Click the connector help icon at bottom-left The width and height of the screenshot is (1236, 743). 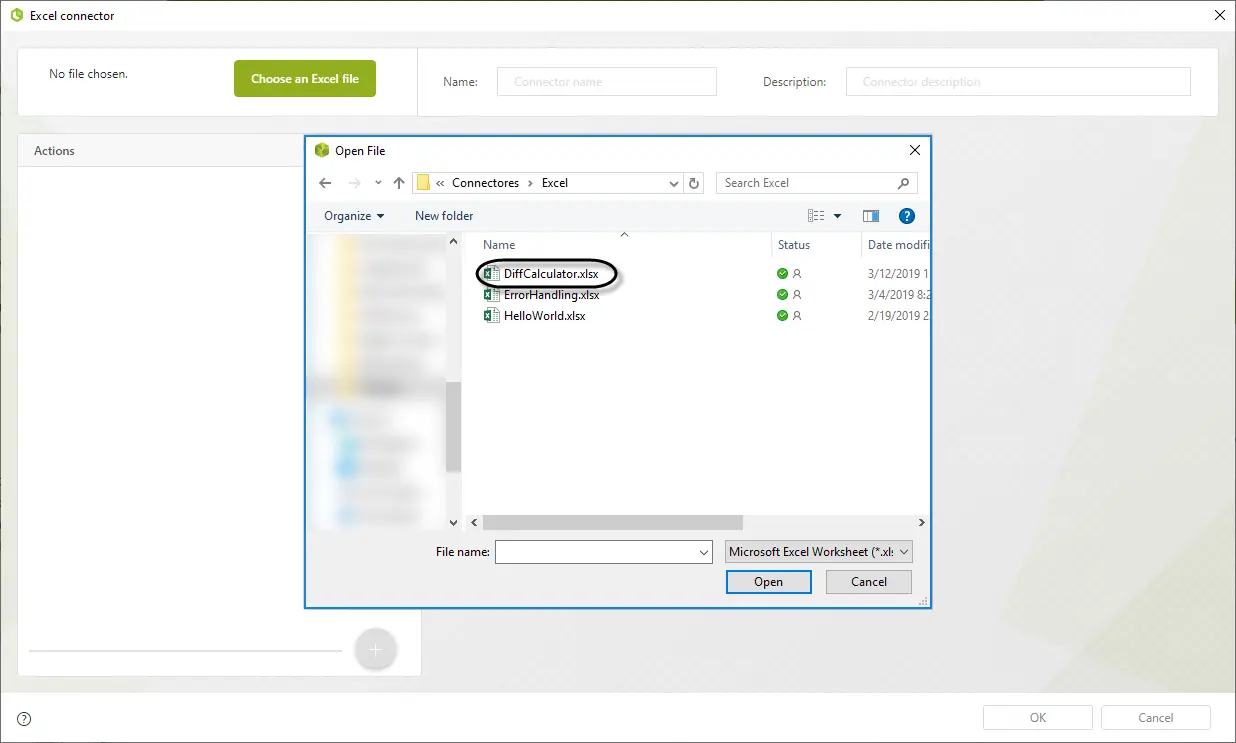point(24,718)
